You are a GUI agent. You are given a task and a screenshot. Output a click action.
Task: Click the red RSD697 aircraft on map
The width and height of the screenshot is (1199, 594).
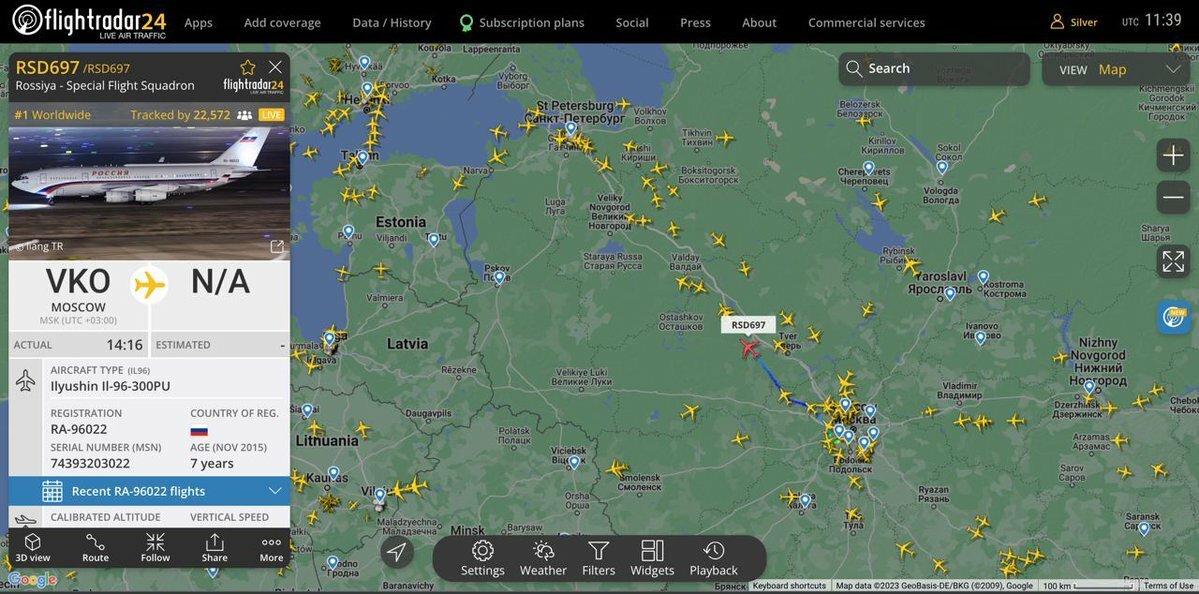point(749,349)
